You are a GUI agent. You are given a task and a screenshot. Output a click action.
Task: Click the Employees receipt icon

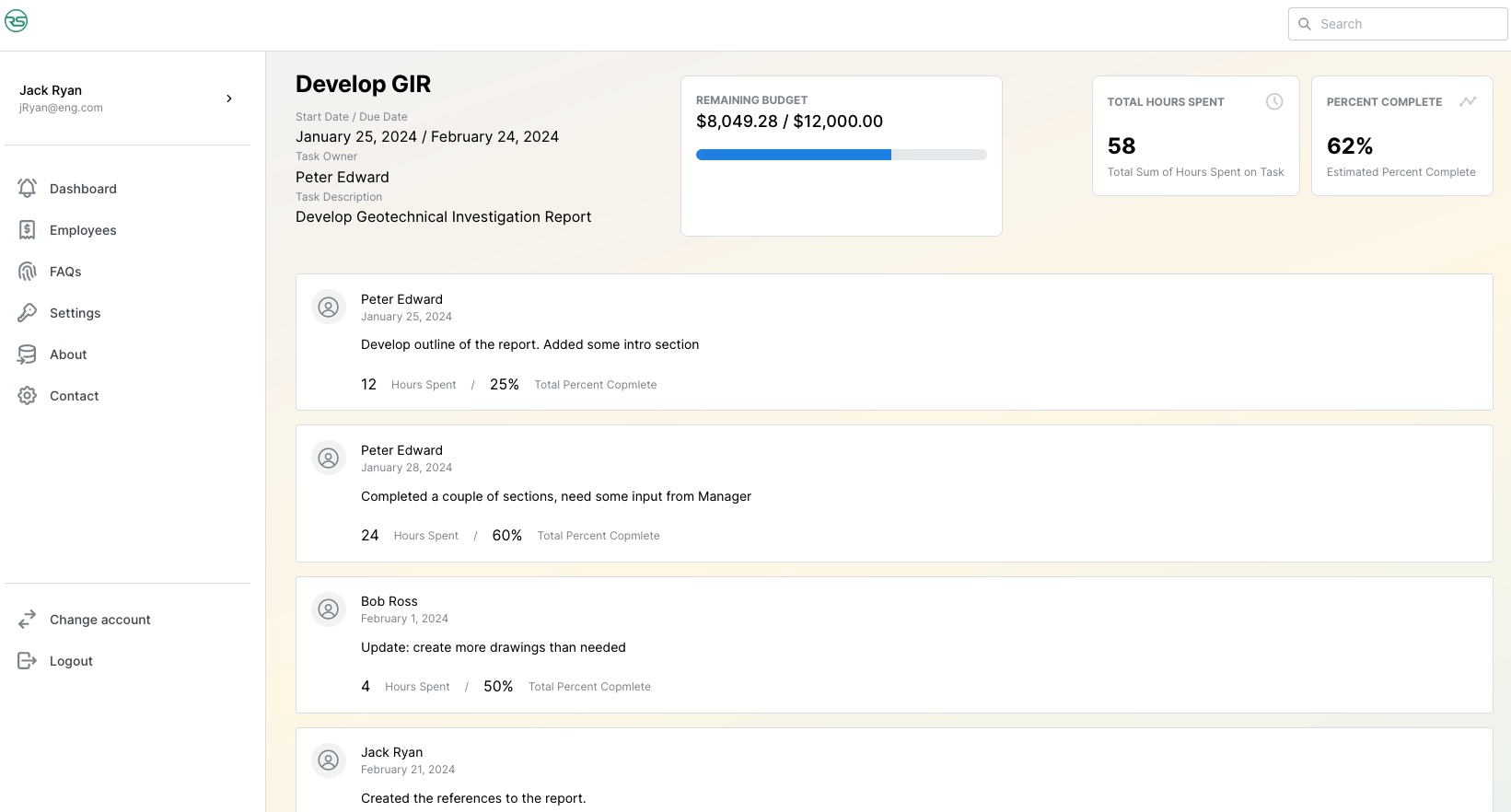pyautogui.click(x=28, y=229)
